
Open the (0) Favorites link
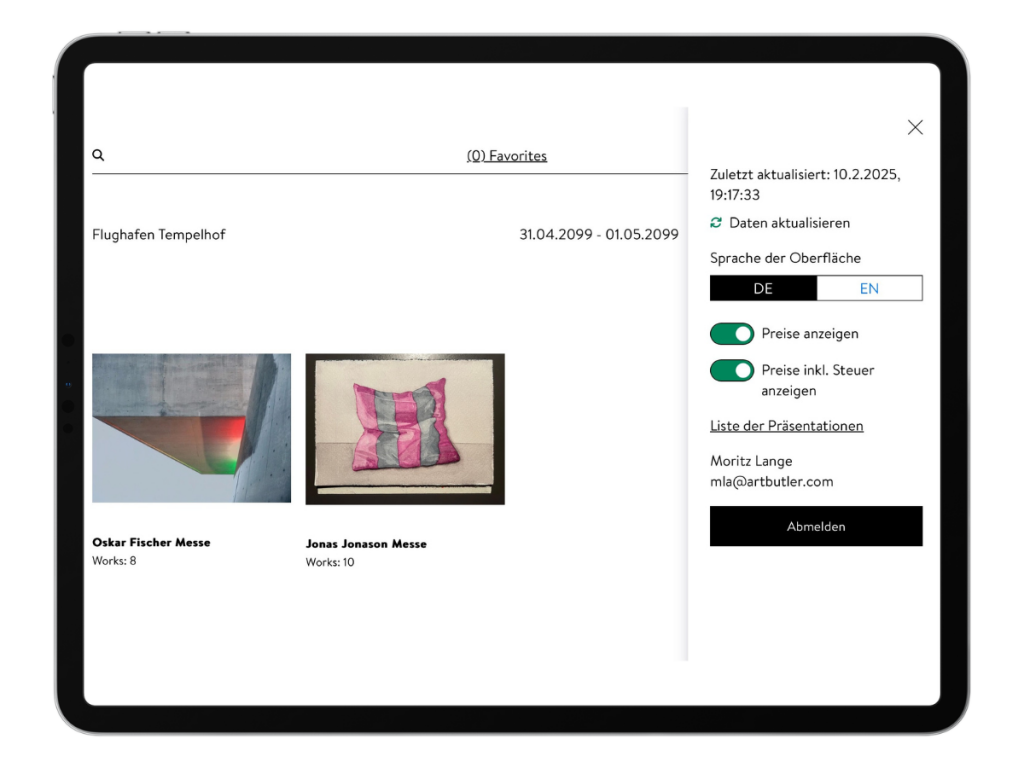(x=507, y=156)
